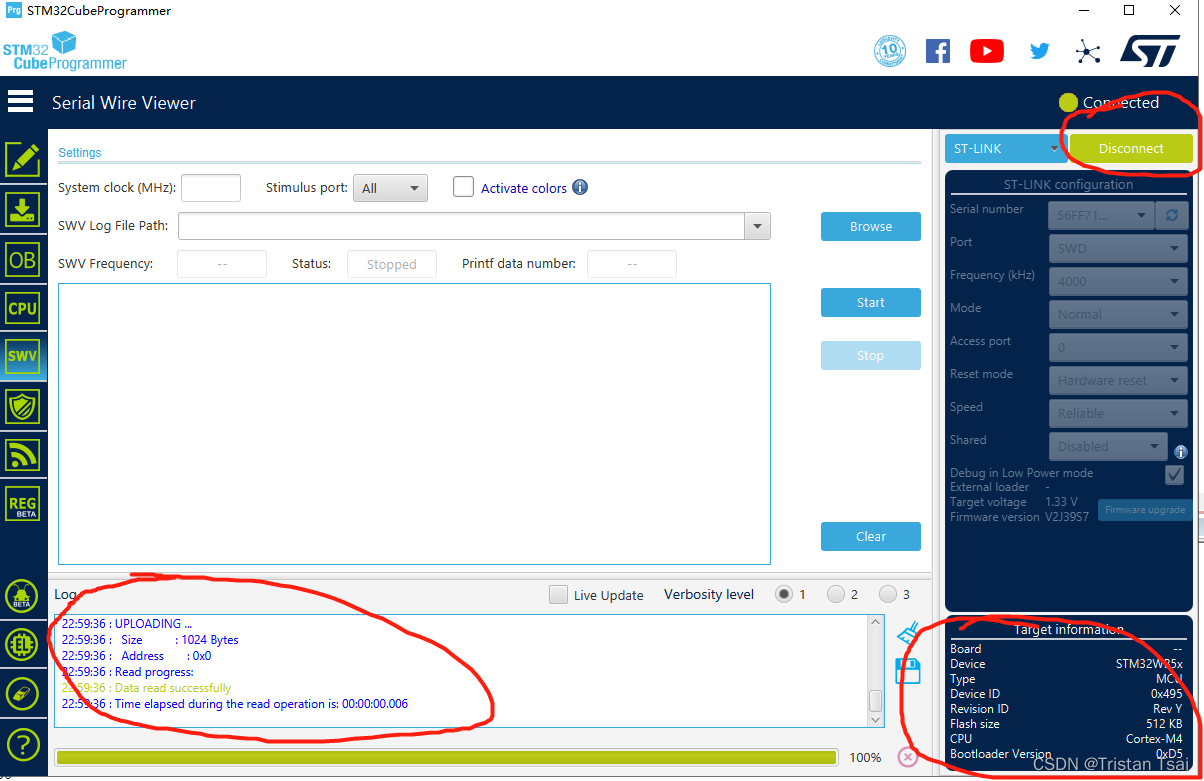This screenshot has height=781, width=1204.
Task: Open the Twitter page icon
Action: coord(1040,51)
